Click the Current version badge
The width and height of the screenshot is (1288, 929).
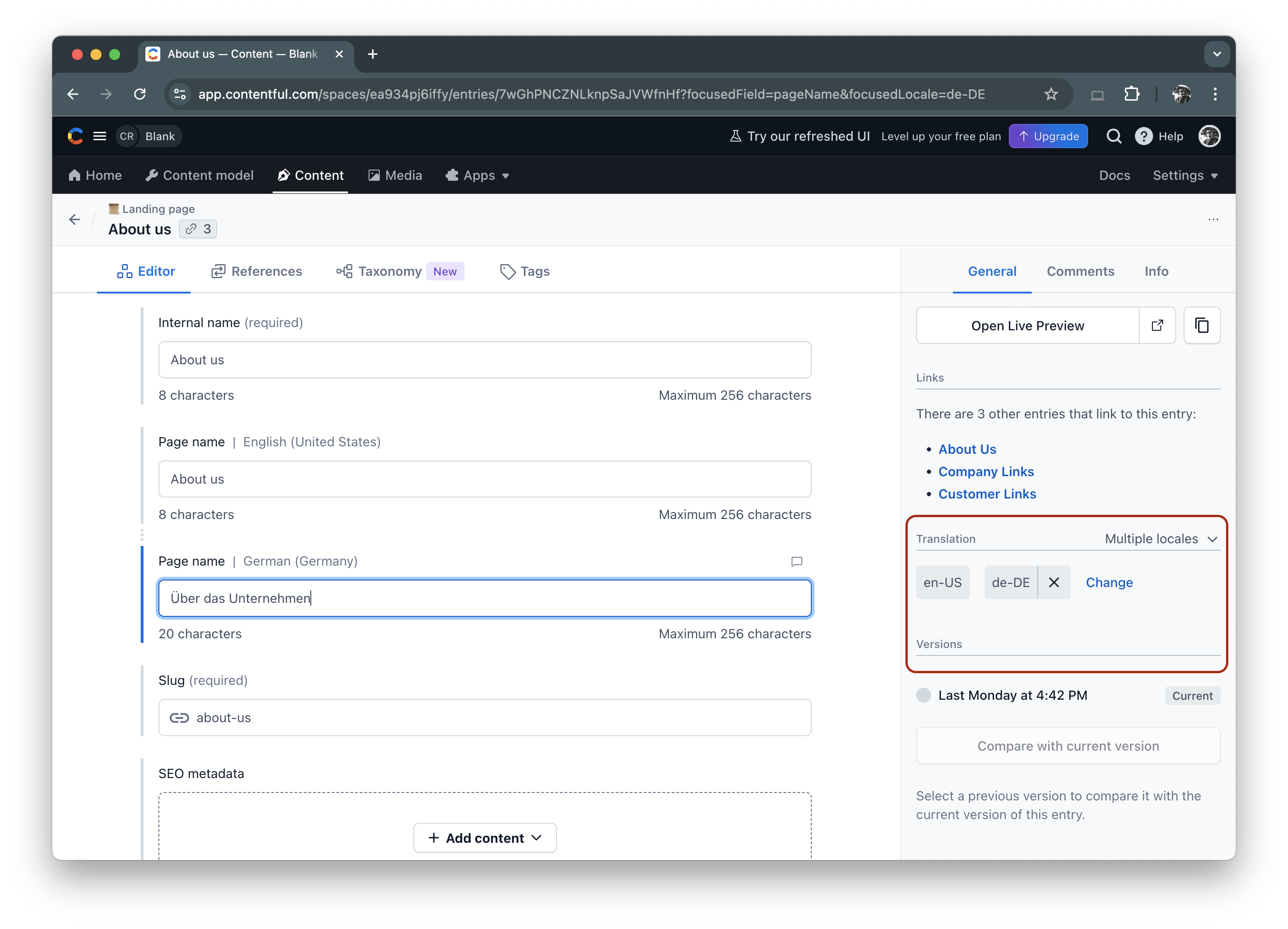coord(1192,696)
